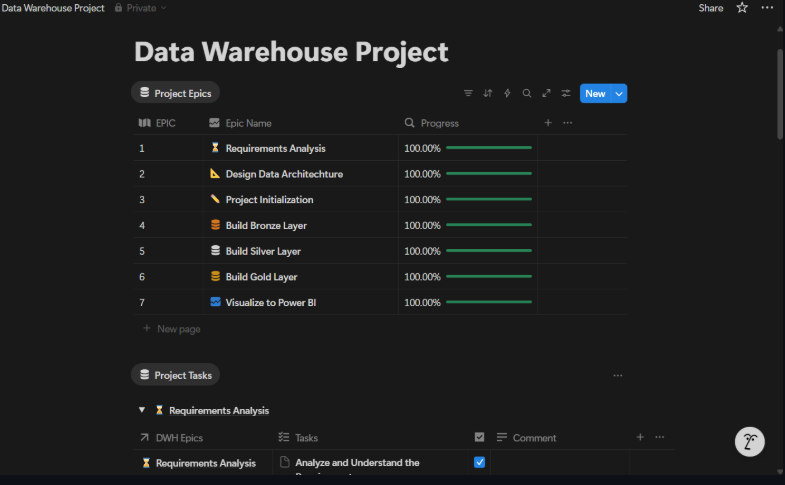Click the ruler icon of Design Data Architechture
This screenshot has width=785, height=485.
click(215, 174)
